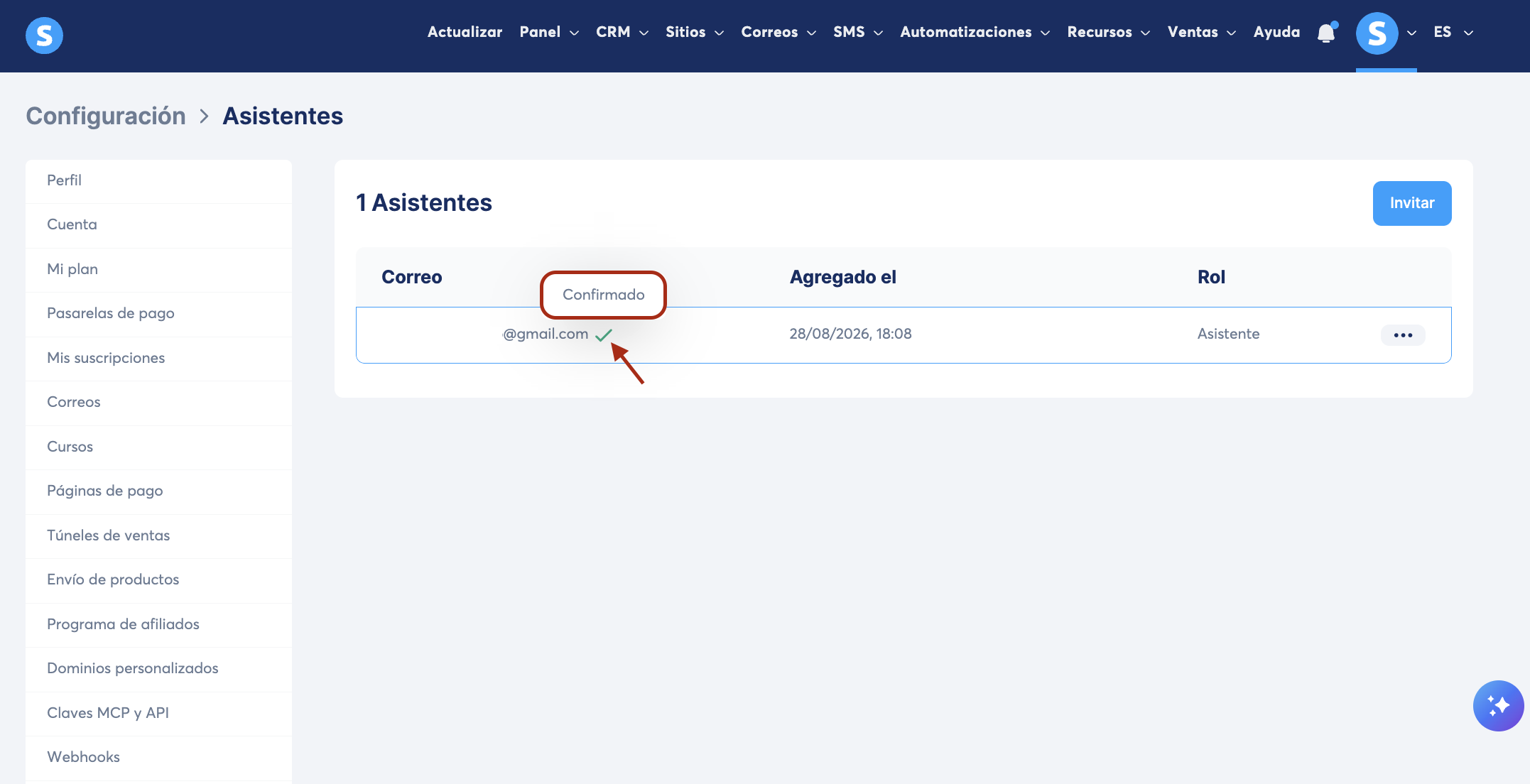Click the Invitar button
The height and width of the screenshot is (784, 1530).
click(1411, 203)
